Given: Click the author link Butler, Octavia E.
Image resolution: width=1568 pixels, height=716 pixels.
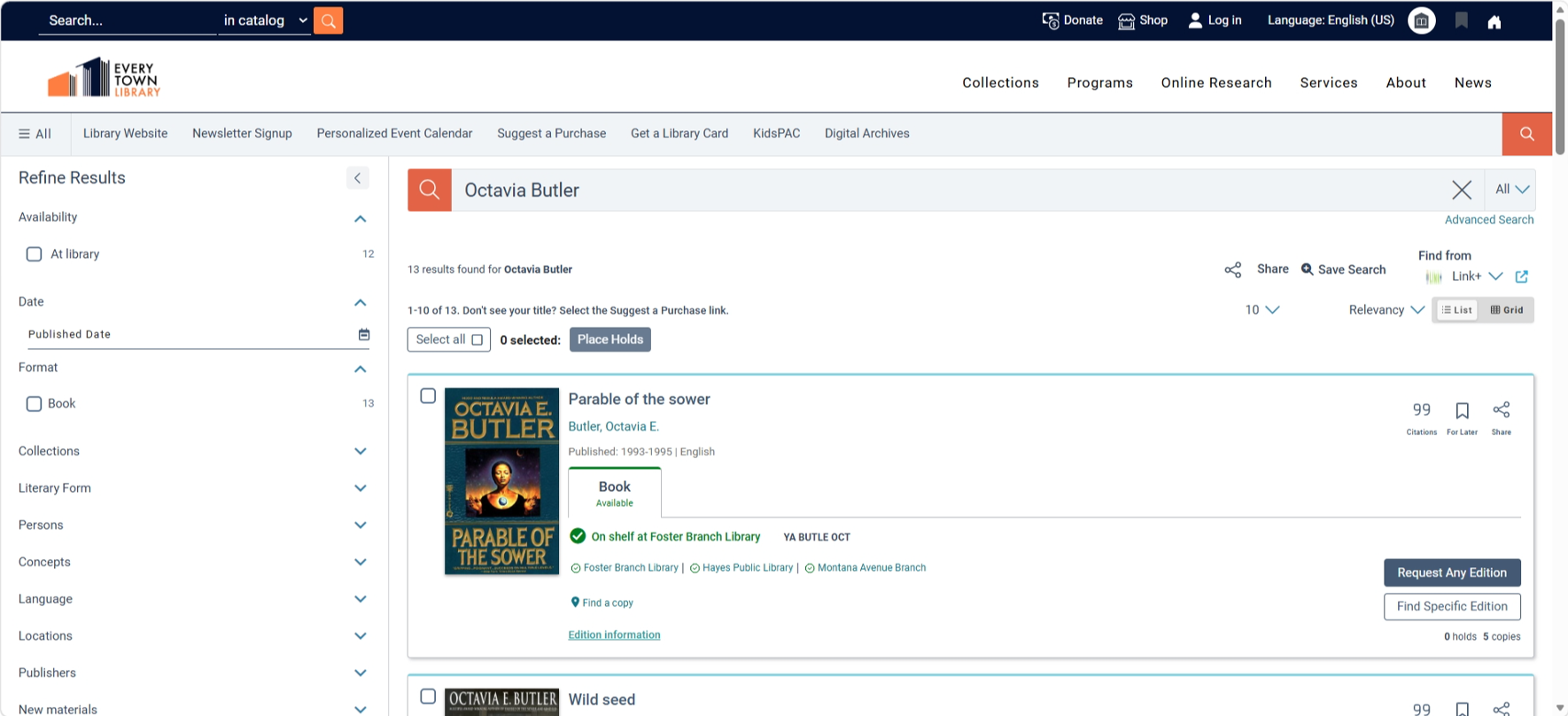Looking at the screenshot, I should [613, 426].
